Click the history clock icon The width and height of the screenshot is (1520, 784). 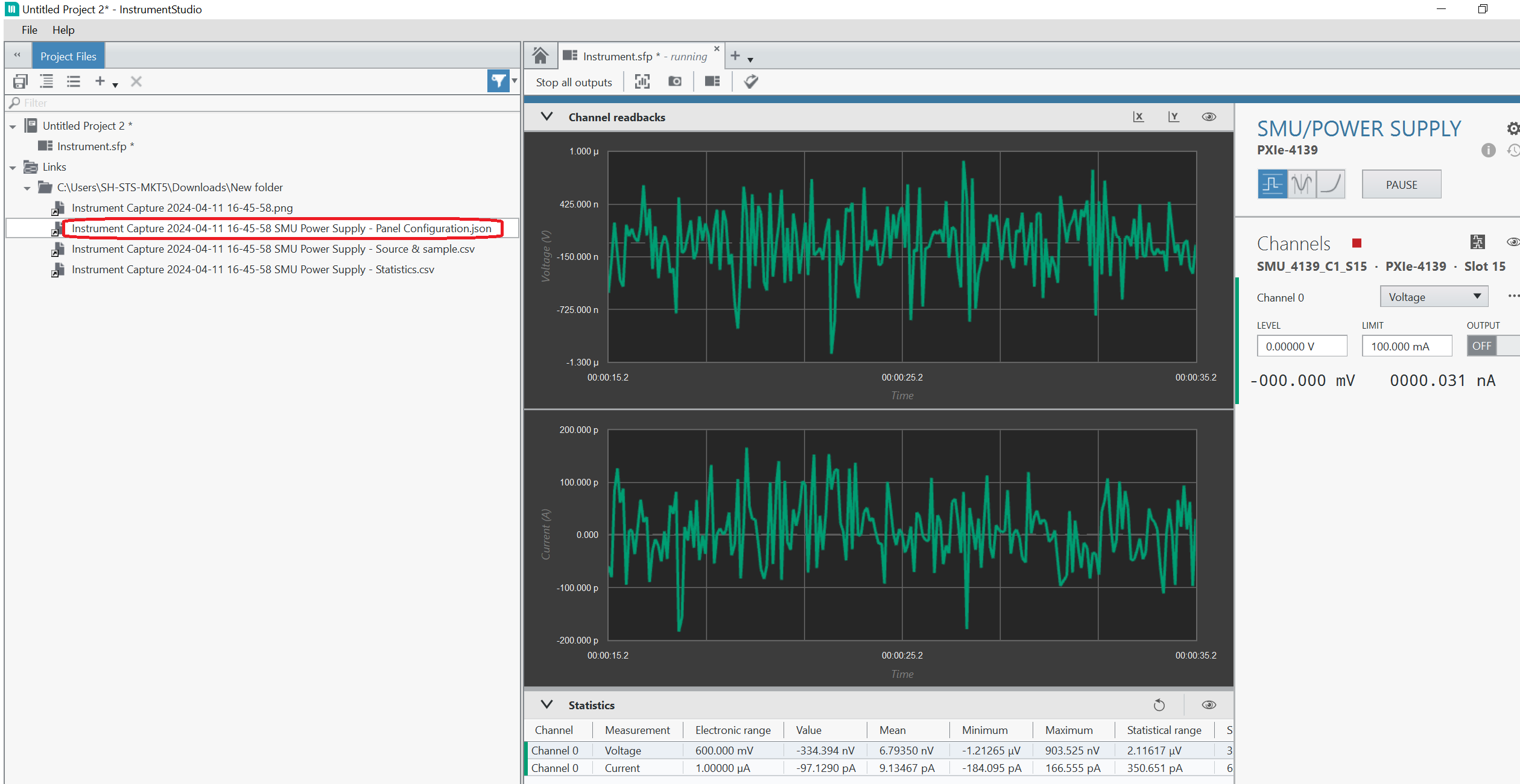pyautogui.click(x=1513, y=150)
